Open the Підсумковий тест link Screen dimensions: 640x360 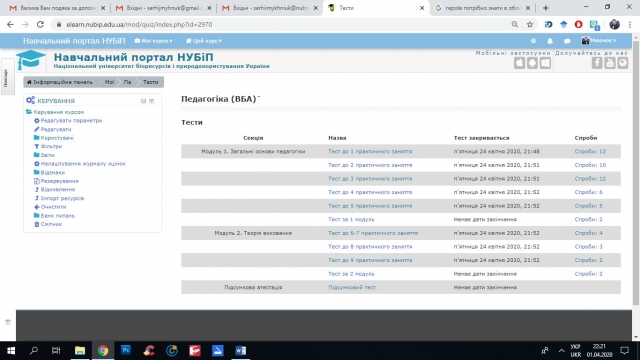tap(352, 287)
